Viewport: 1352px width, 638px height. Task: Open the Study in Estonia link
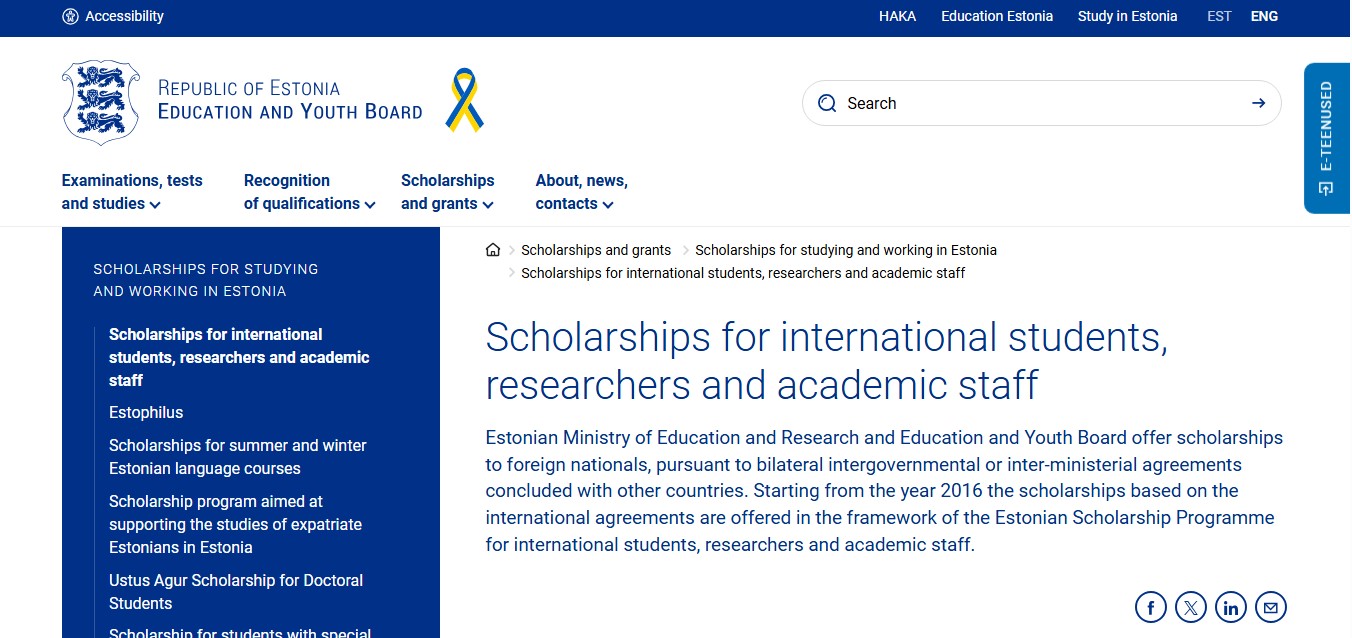coord(1127,16)
